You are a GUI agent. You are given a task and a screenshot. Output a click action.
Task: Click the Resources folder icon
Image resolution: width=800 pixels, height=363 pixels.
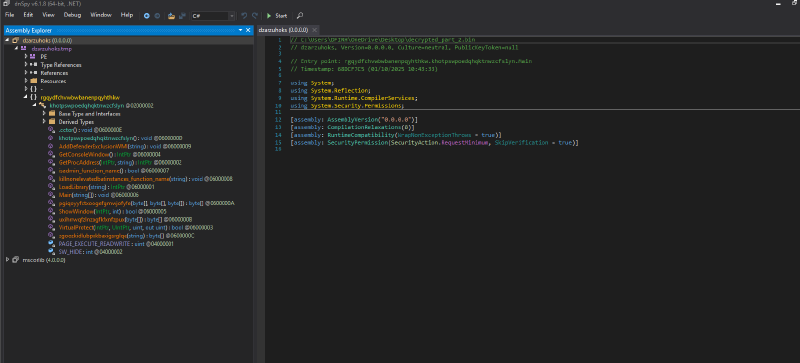pyautogui.click(x=33, y=81)
